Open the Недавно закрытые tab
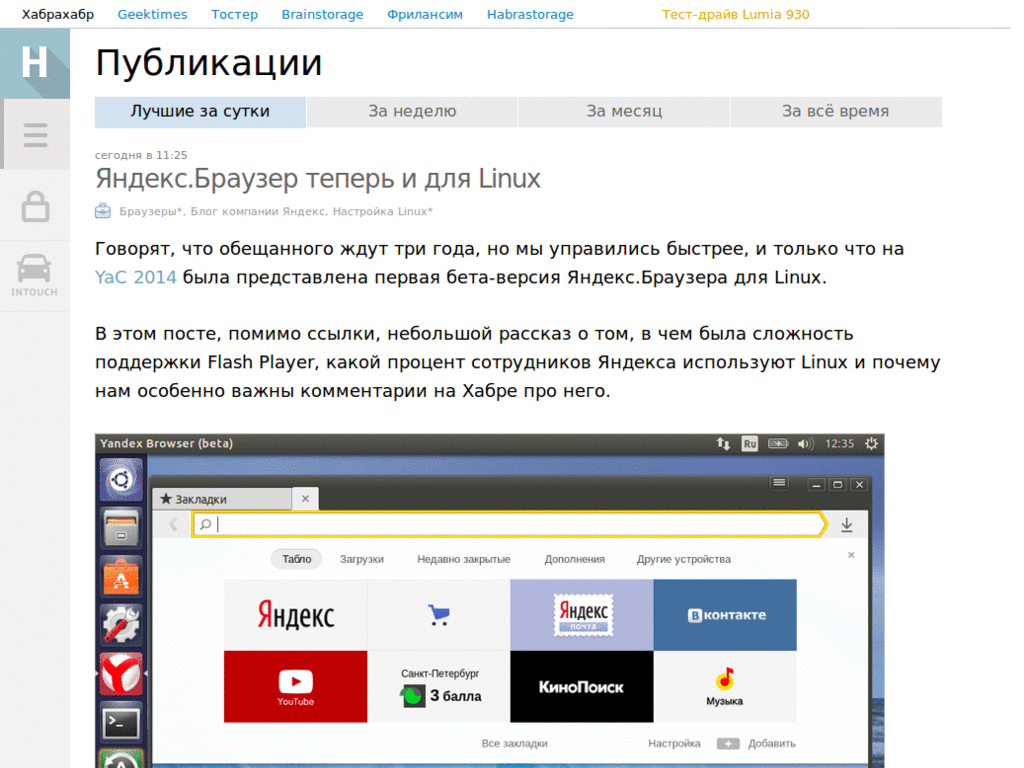Image resolution: width=1024 pixels, height=768 pixels. 464,559
